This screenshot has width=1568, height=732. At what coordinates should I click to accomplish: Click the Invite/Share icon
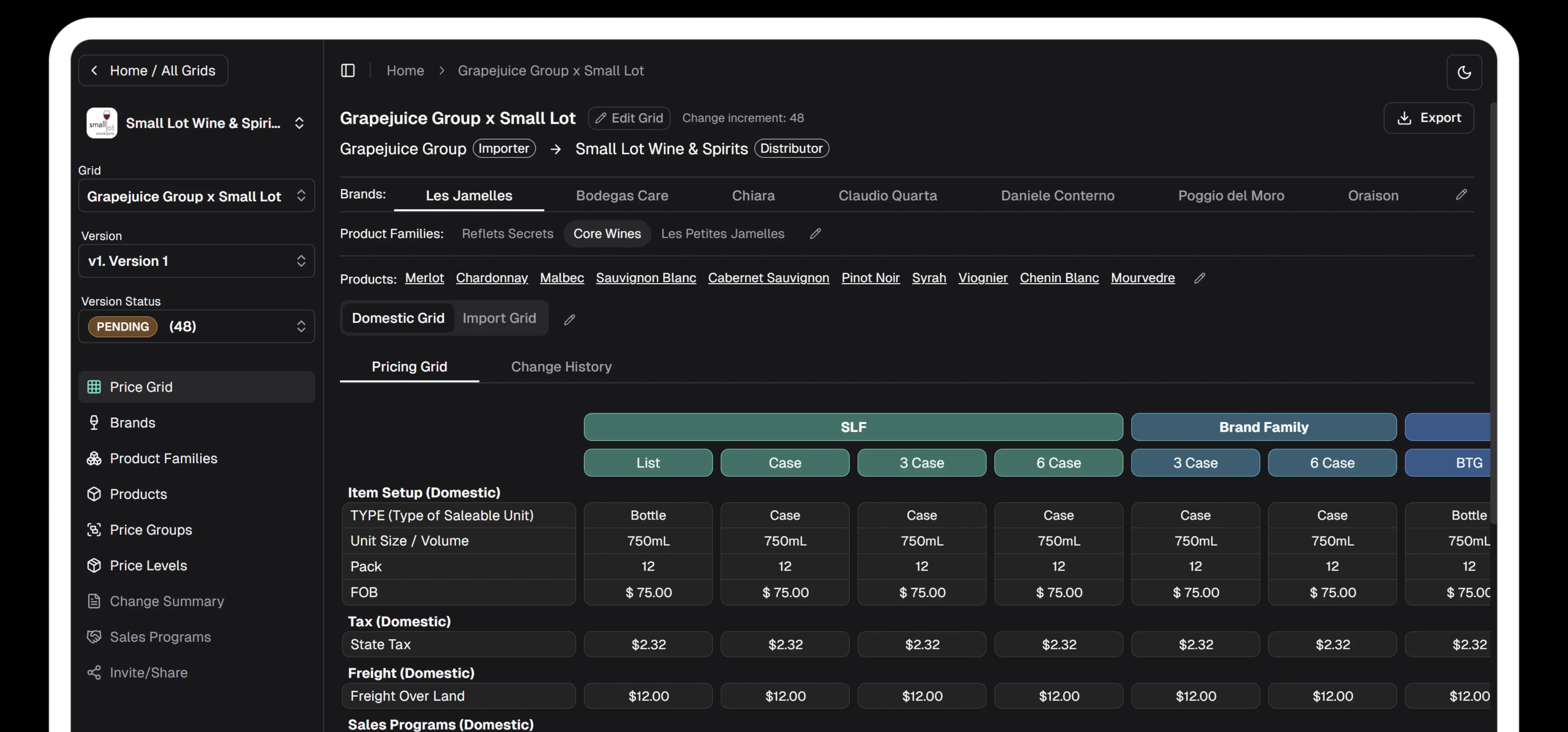(x=94, y=672)
